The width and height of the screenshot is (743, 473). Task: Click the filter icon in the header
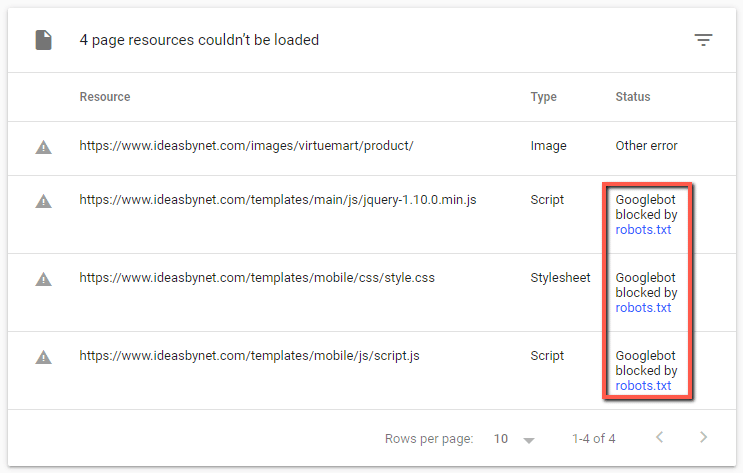(704, 40)
